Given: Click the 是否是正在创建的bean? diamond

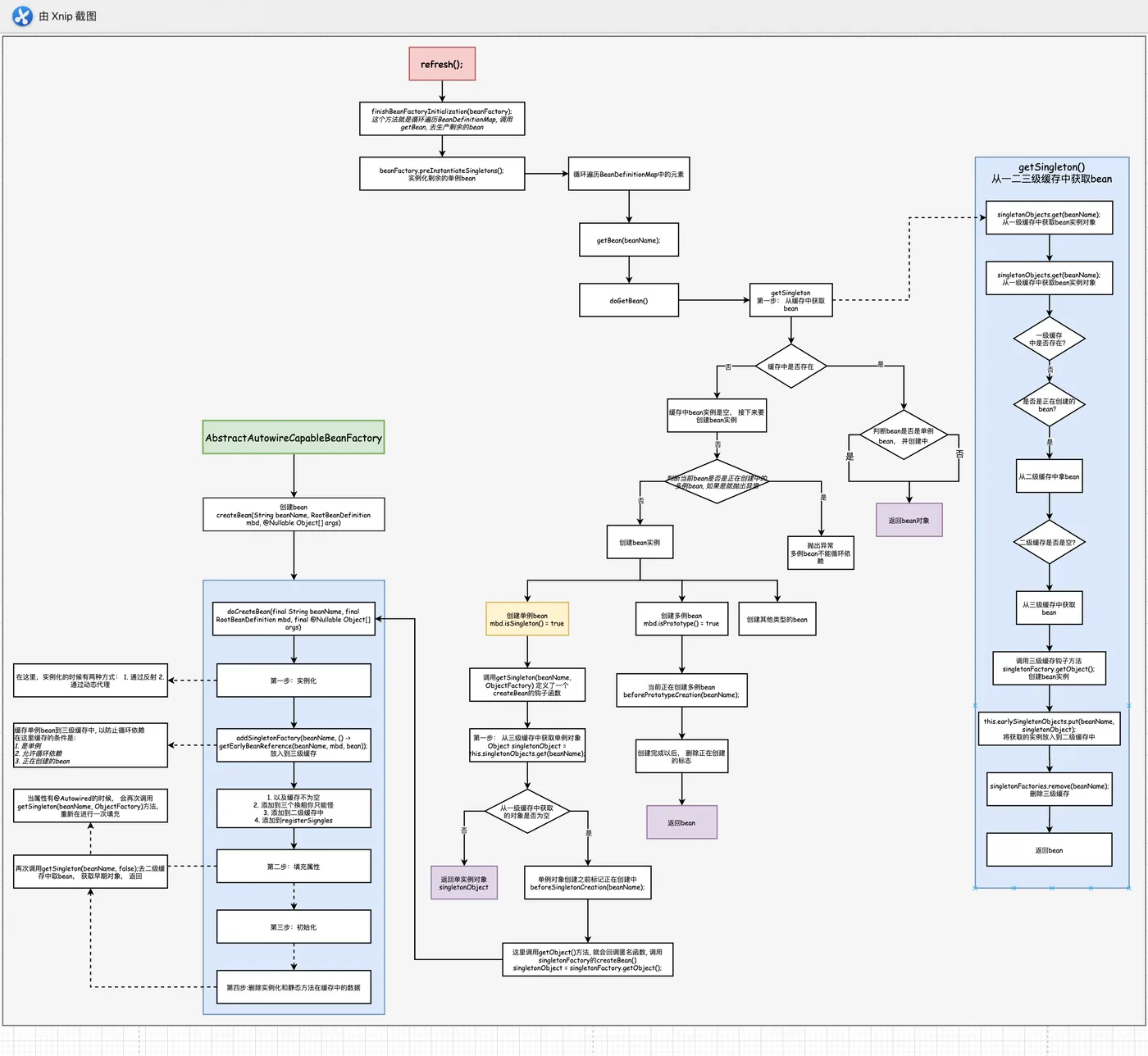Looking at the screenshot, I should tap(1050, 405).
